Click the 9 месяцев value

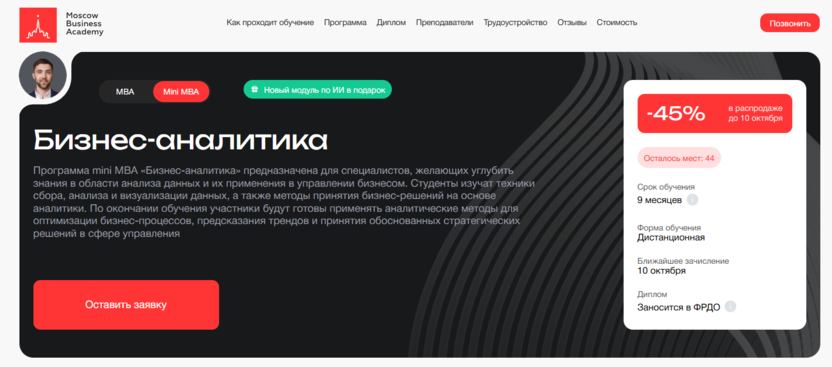pyautogui.click(x=660, y=200)
